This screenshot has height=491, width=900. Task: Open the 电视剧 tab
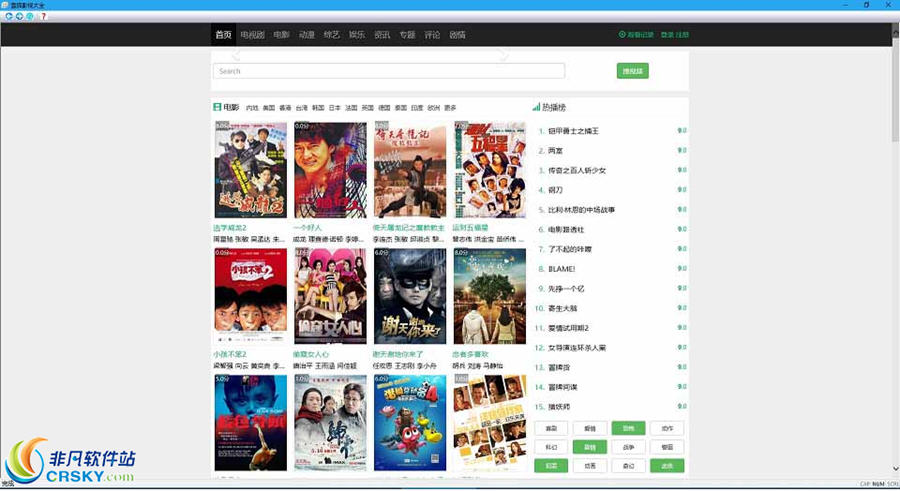click(x=252, y=34)
